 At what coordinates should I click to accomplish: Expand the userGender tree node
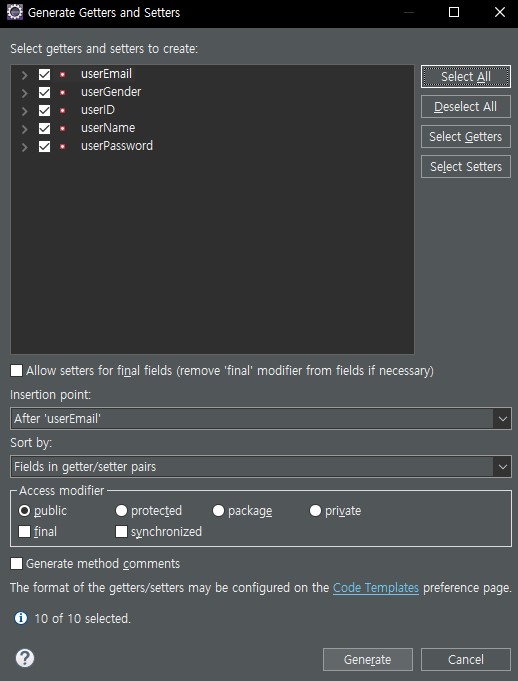[25, 93]
